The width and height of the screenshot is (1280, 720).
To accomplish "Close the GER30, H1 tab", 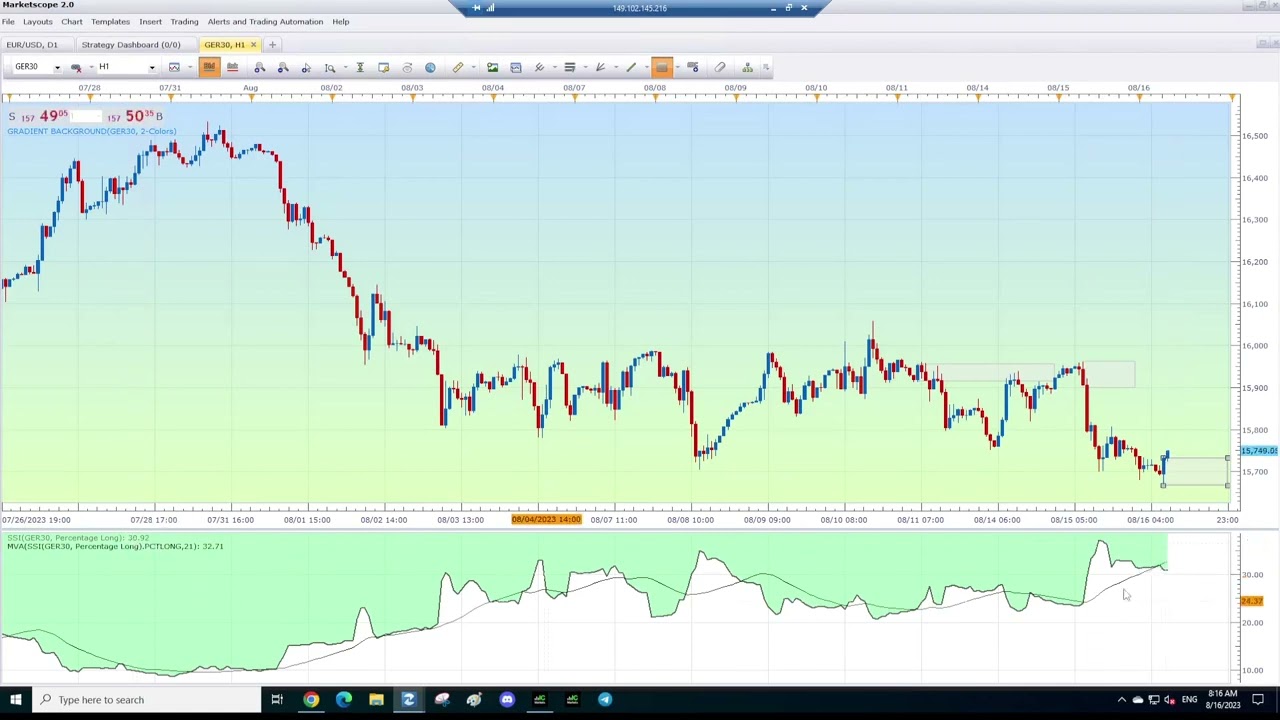I will [x=253, y=45].
